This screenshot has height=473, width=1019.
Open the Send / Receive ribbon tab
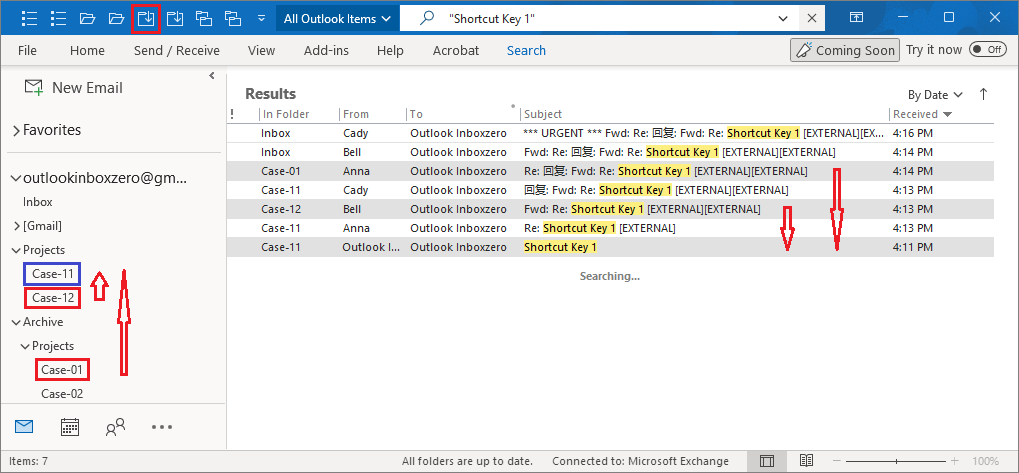[x=176, y=50]
